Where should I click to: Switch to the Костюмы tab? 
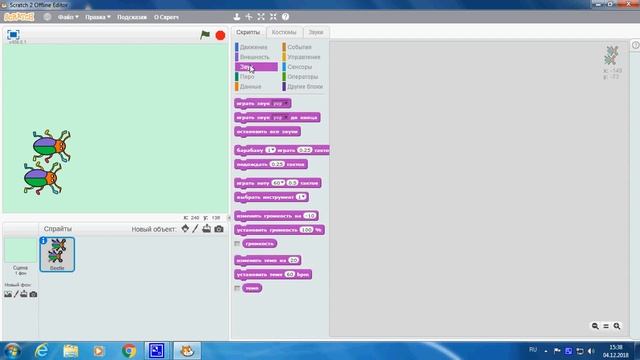tap(284, 32)
